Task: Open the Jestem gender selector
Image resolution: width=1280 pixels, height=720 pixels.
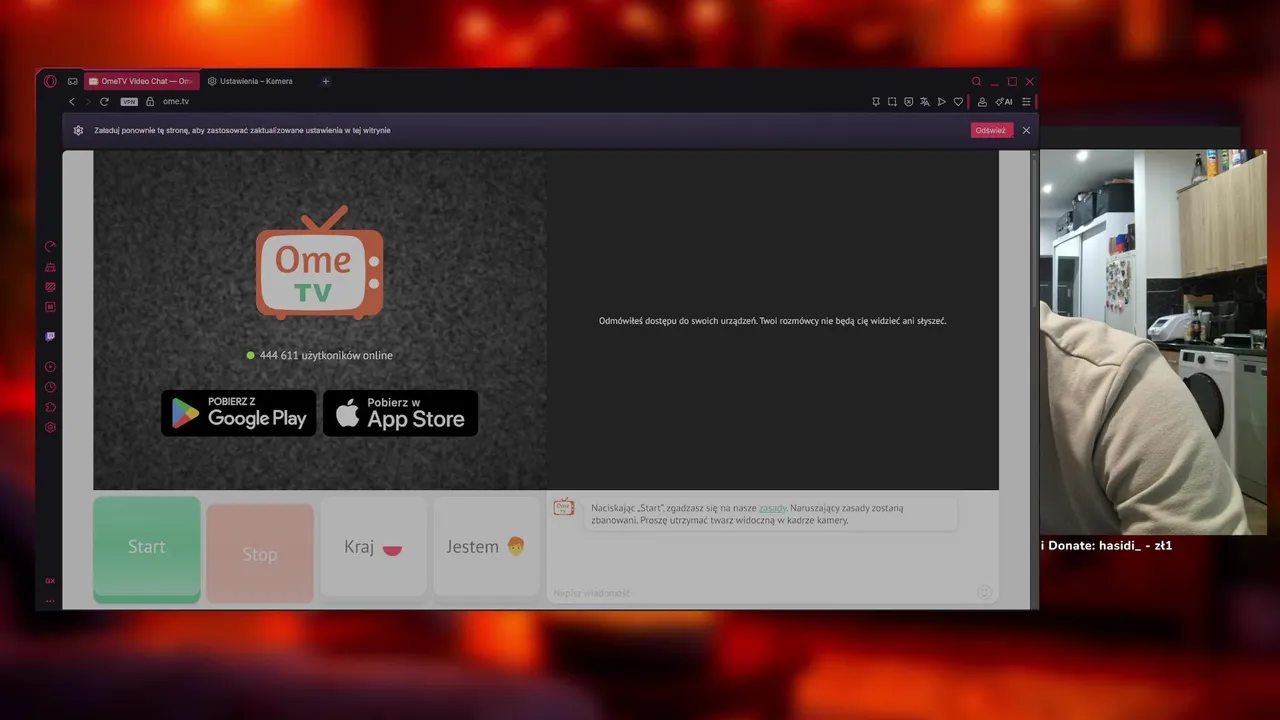Action: click(486, 548)
